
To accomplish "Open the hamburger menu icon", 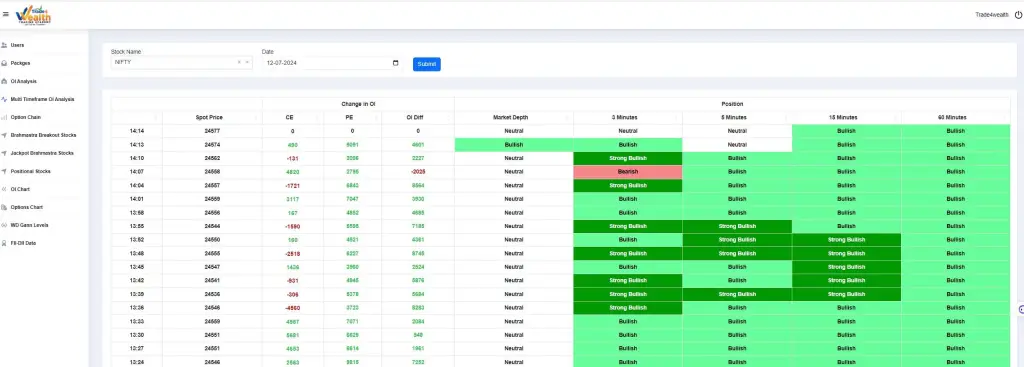I will pos(6,14).
